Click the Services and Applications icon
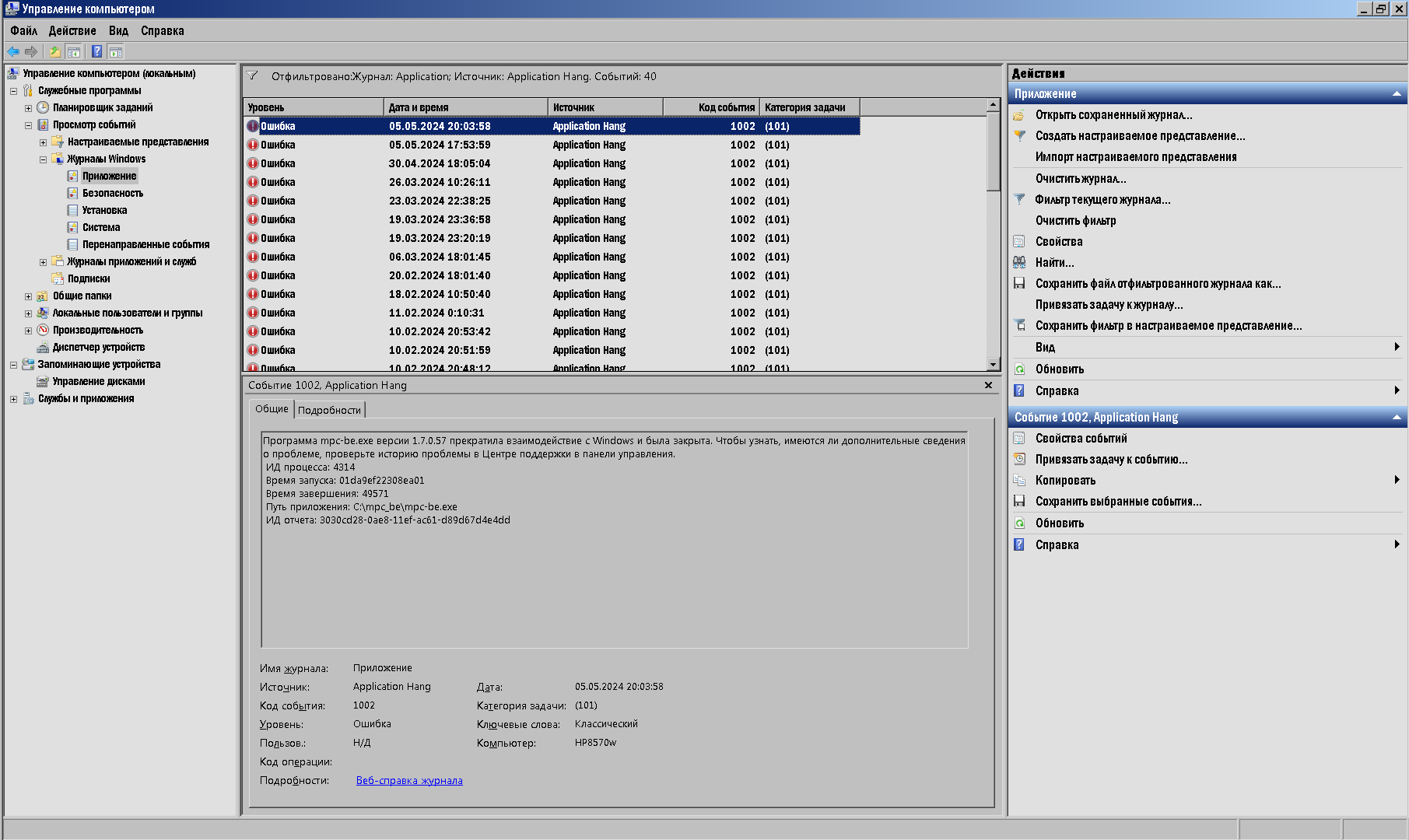1409x840 pixels. 28,398
